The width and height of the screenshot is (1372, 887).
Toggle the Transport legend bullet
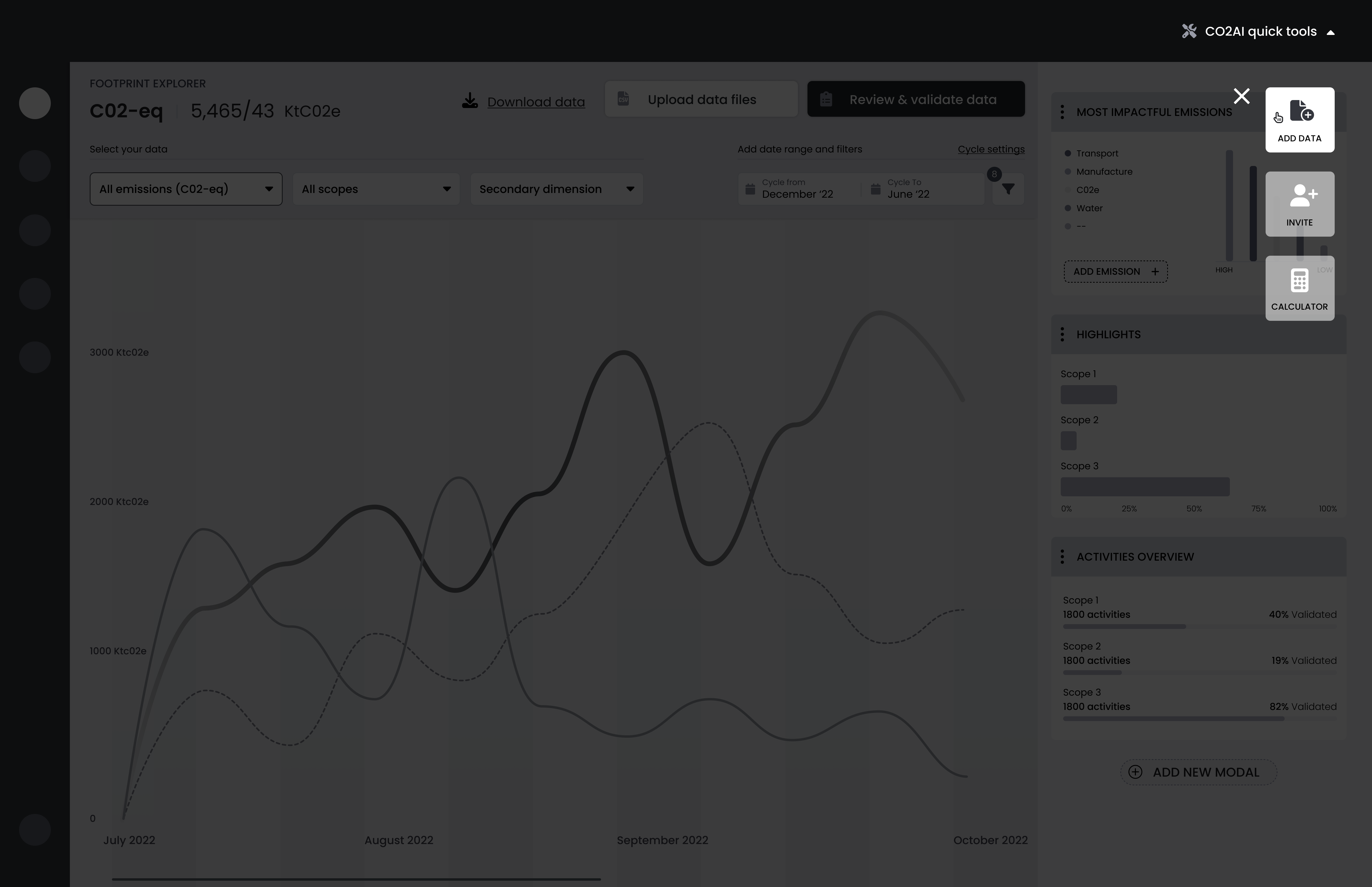click(x=1068, y=154)
